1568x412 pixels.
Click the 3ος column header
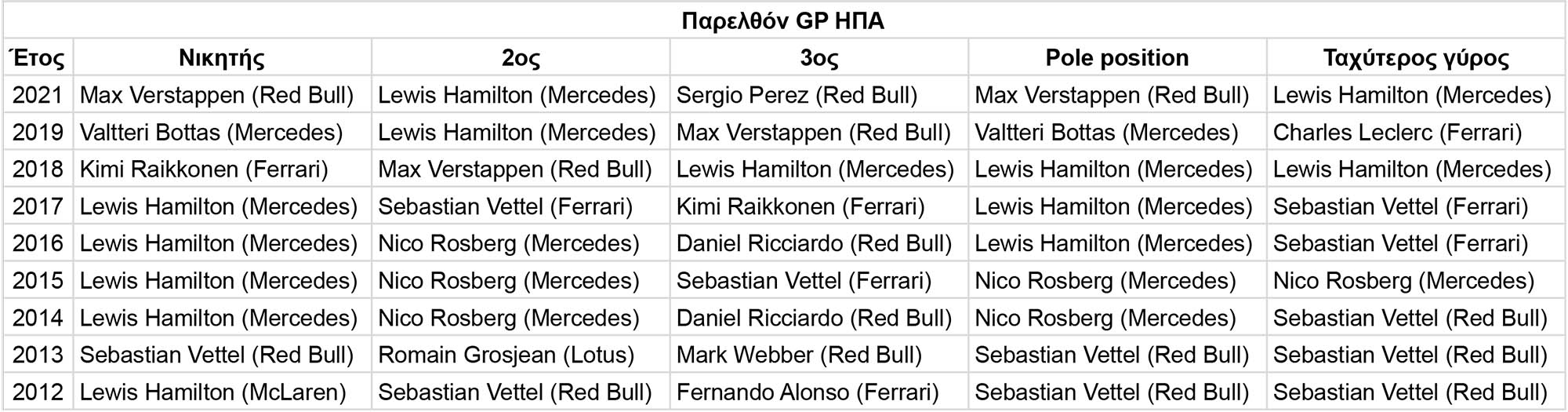(818, 58)
